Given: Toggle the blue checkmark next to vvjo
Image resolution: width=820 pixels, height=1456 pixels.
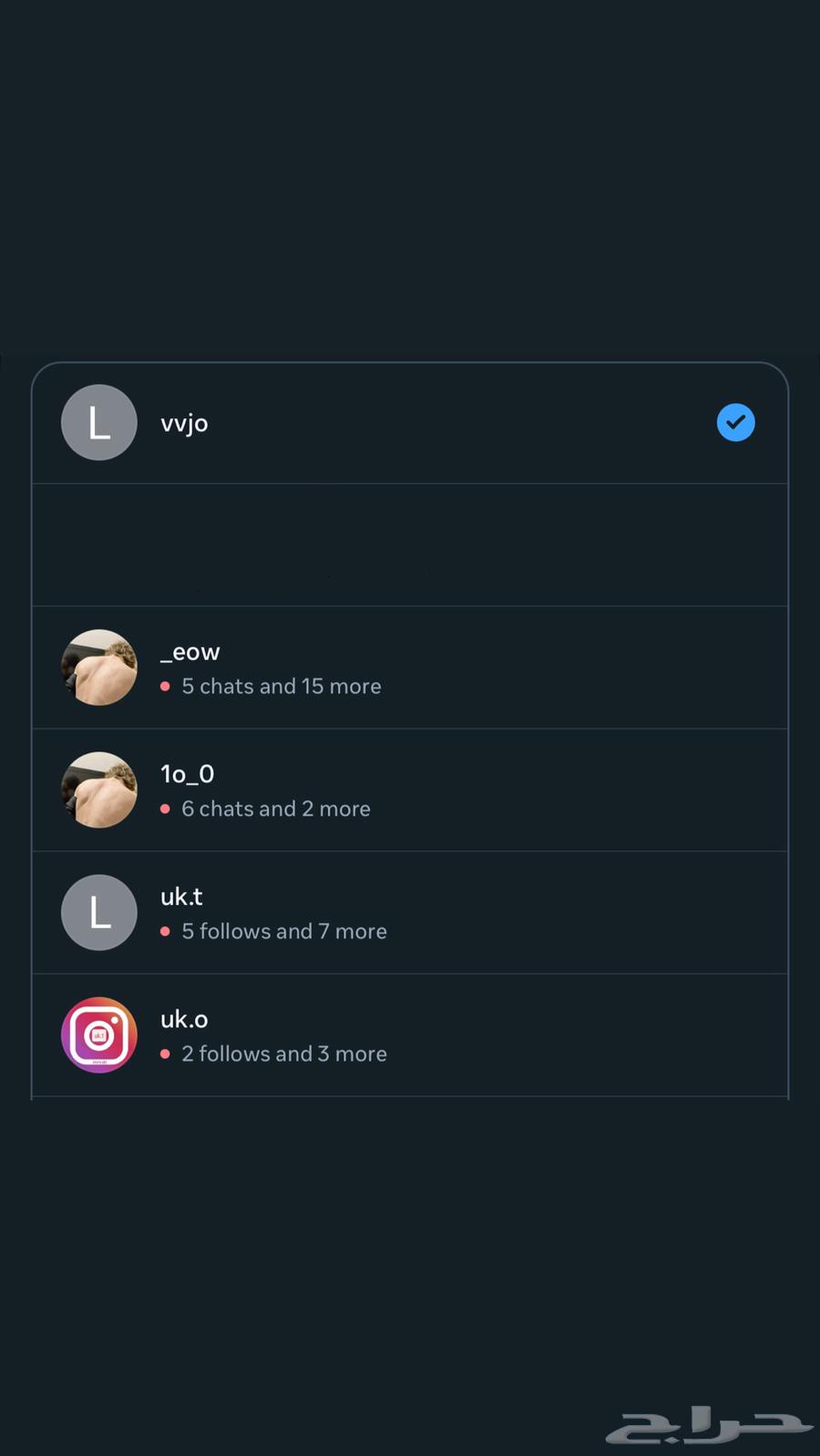Looking at the screenshot, I should click(x=735, y=423).
